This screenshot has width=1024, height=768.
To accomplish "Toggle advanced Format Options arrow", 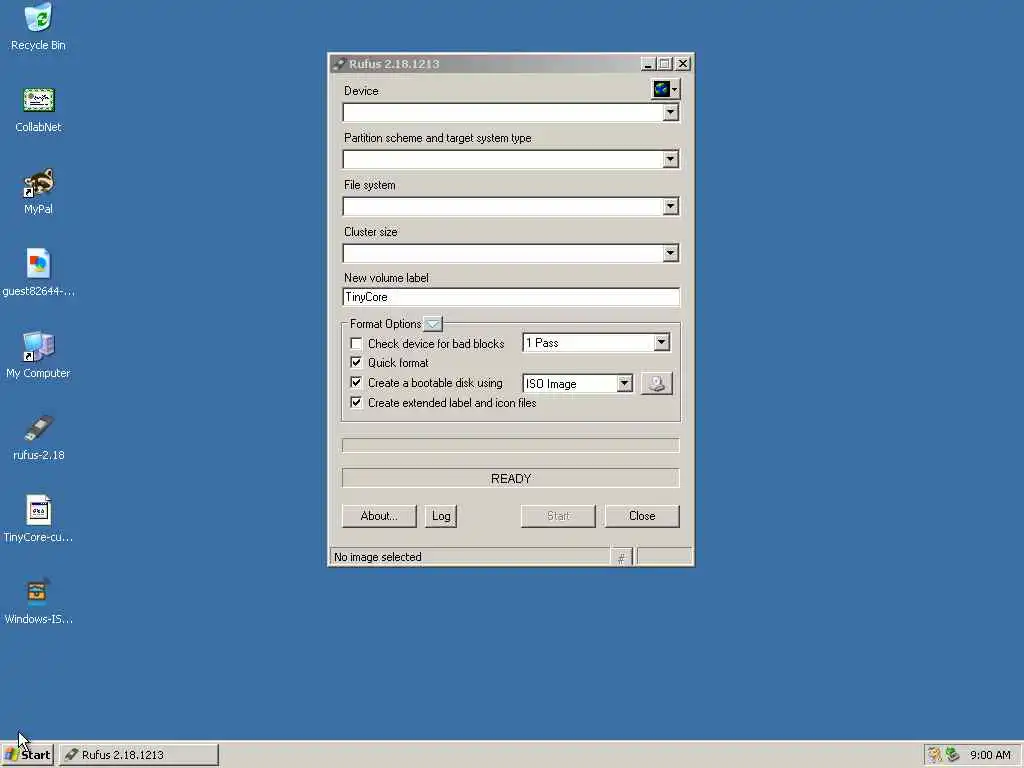I will click(432, 324).
